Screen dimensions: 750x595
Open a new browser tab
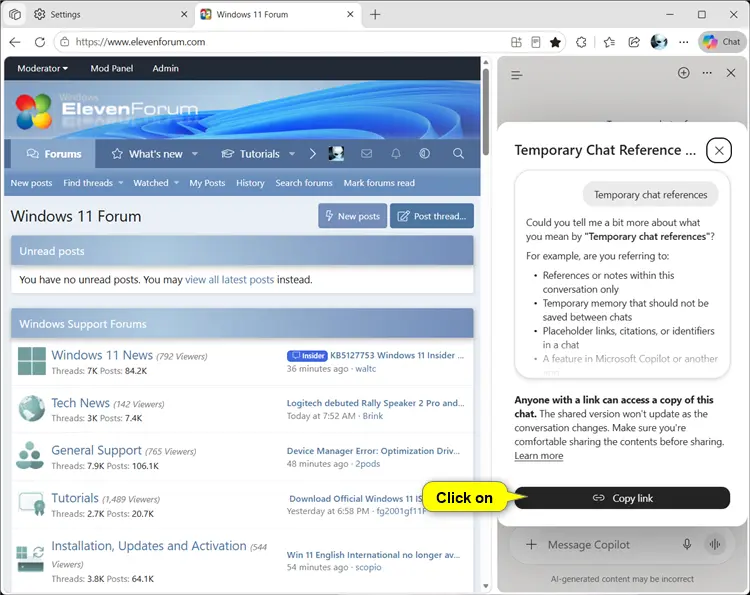pos(375,14)
